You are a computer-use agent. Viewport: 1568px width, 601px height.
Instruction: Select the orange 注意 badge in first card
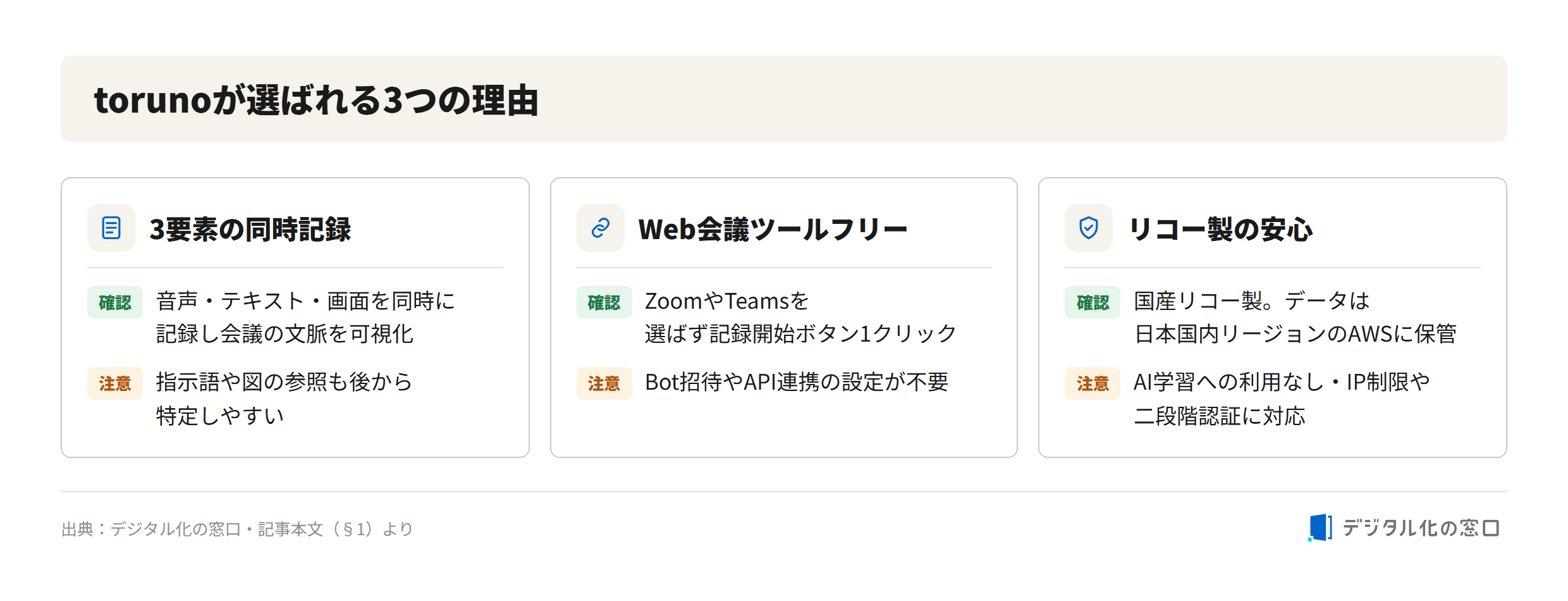(x=115, y=383)
